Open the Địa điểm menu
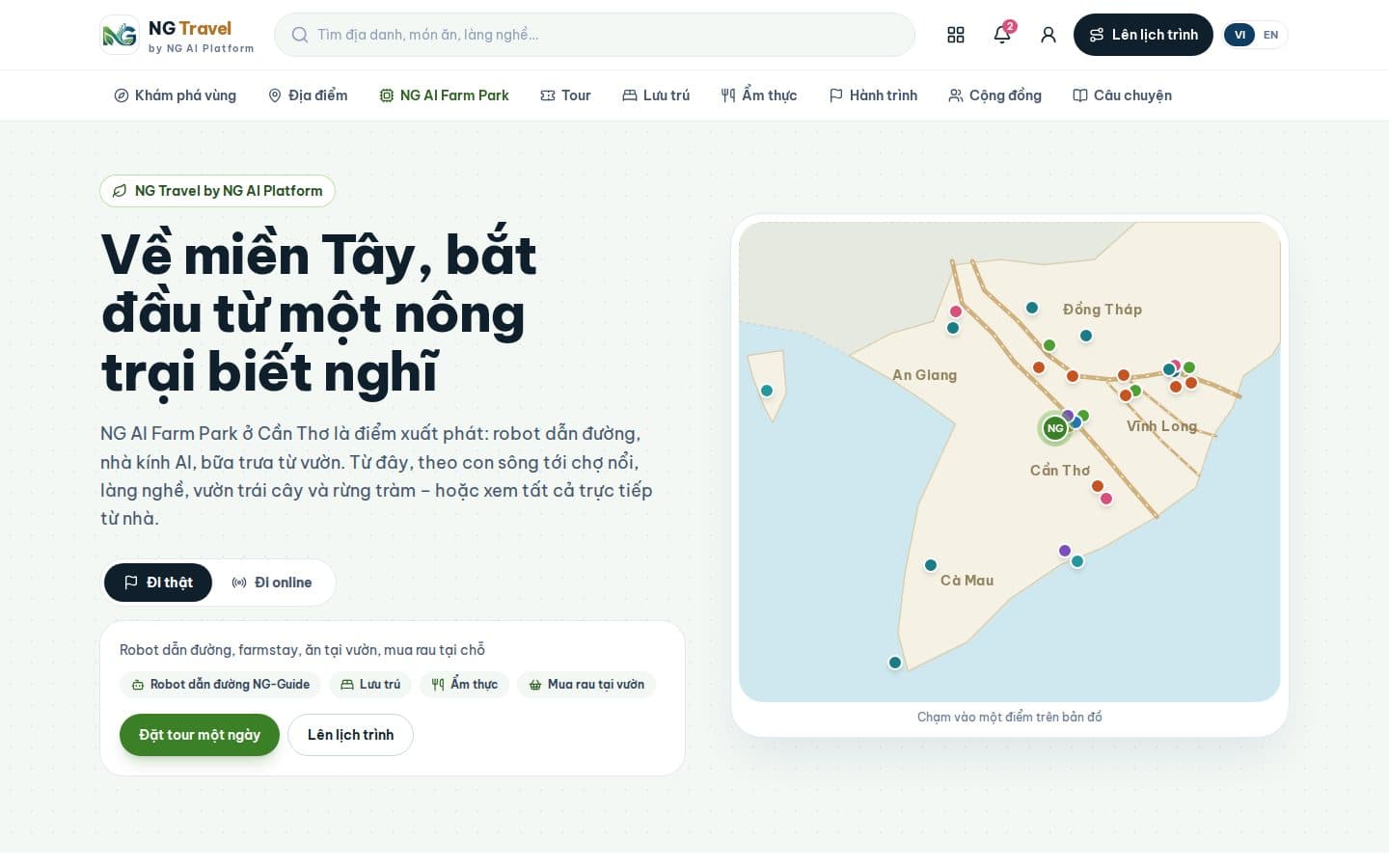1389x868 pixels. click(x=308, y=95)
